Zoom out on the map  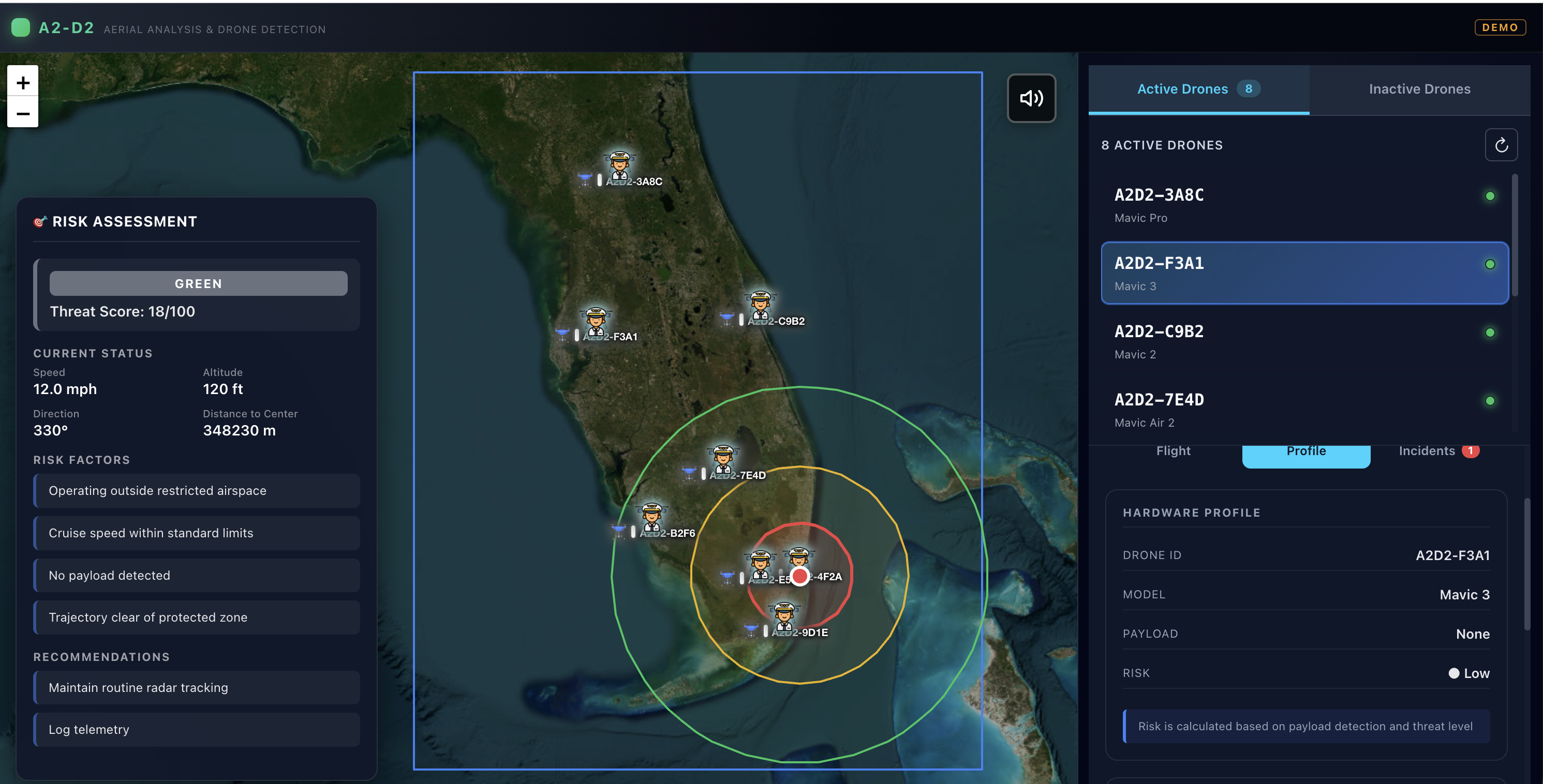(23, 113)
